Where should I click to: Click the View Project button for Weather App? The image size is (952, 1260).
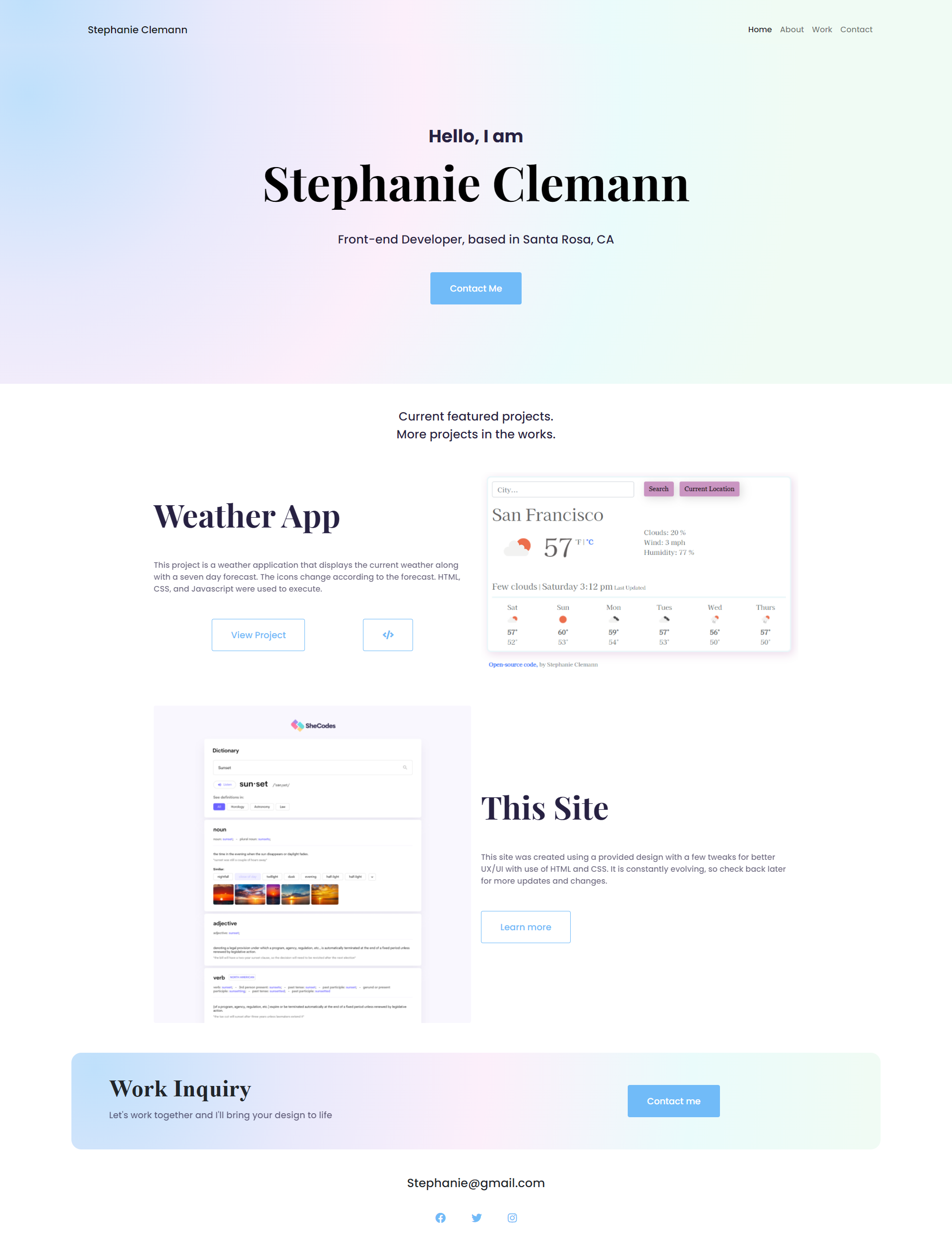click(x=258, y=634)
